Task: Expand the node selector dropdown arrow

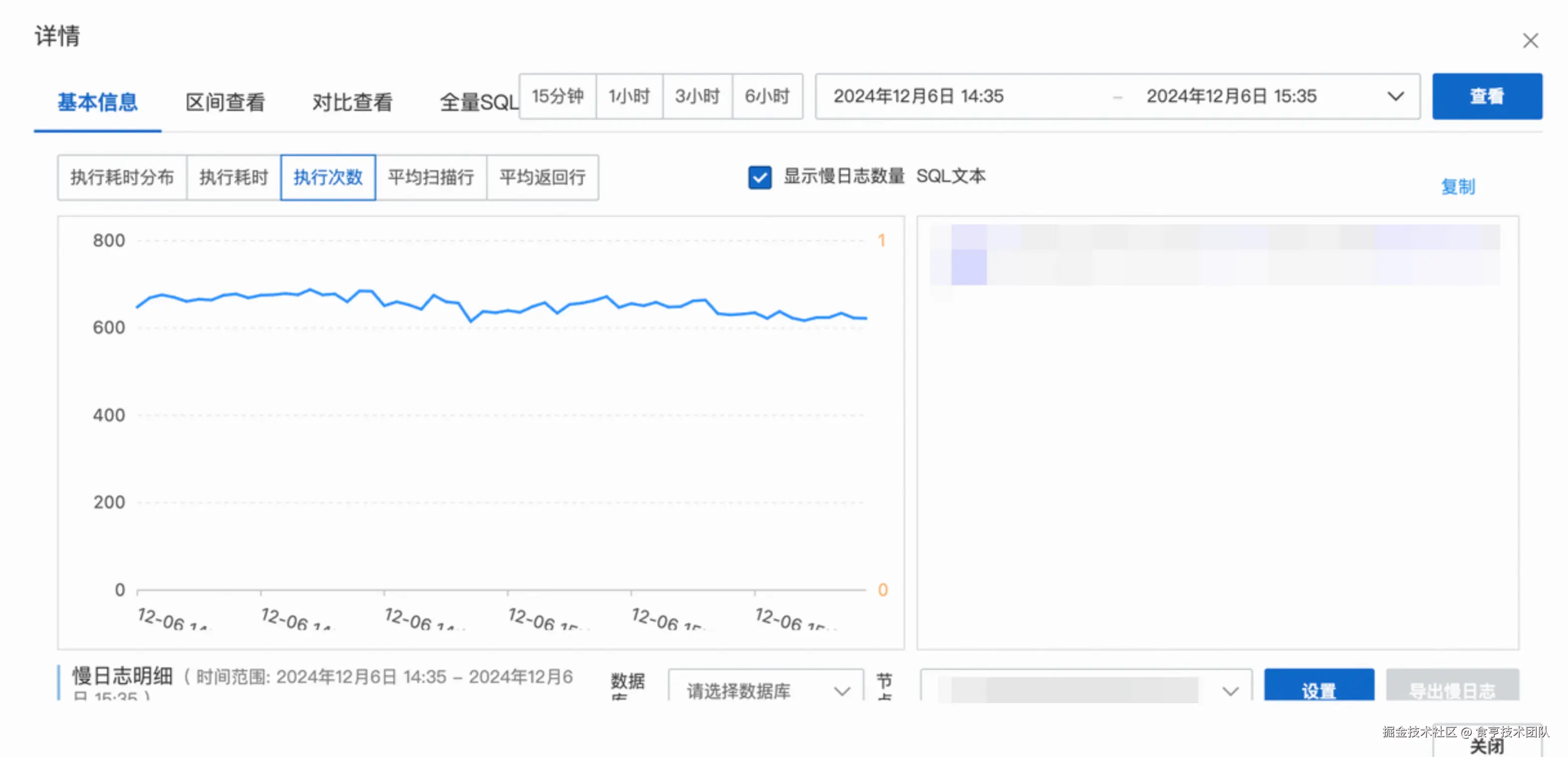Action: pyautogui.click(x=1230, y=691)
